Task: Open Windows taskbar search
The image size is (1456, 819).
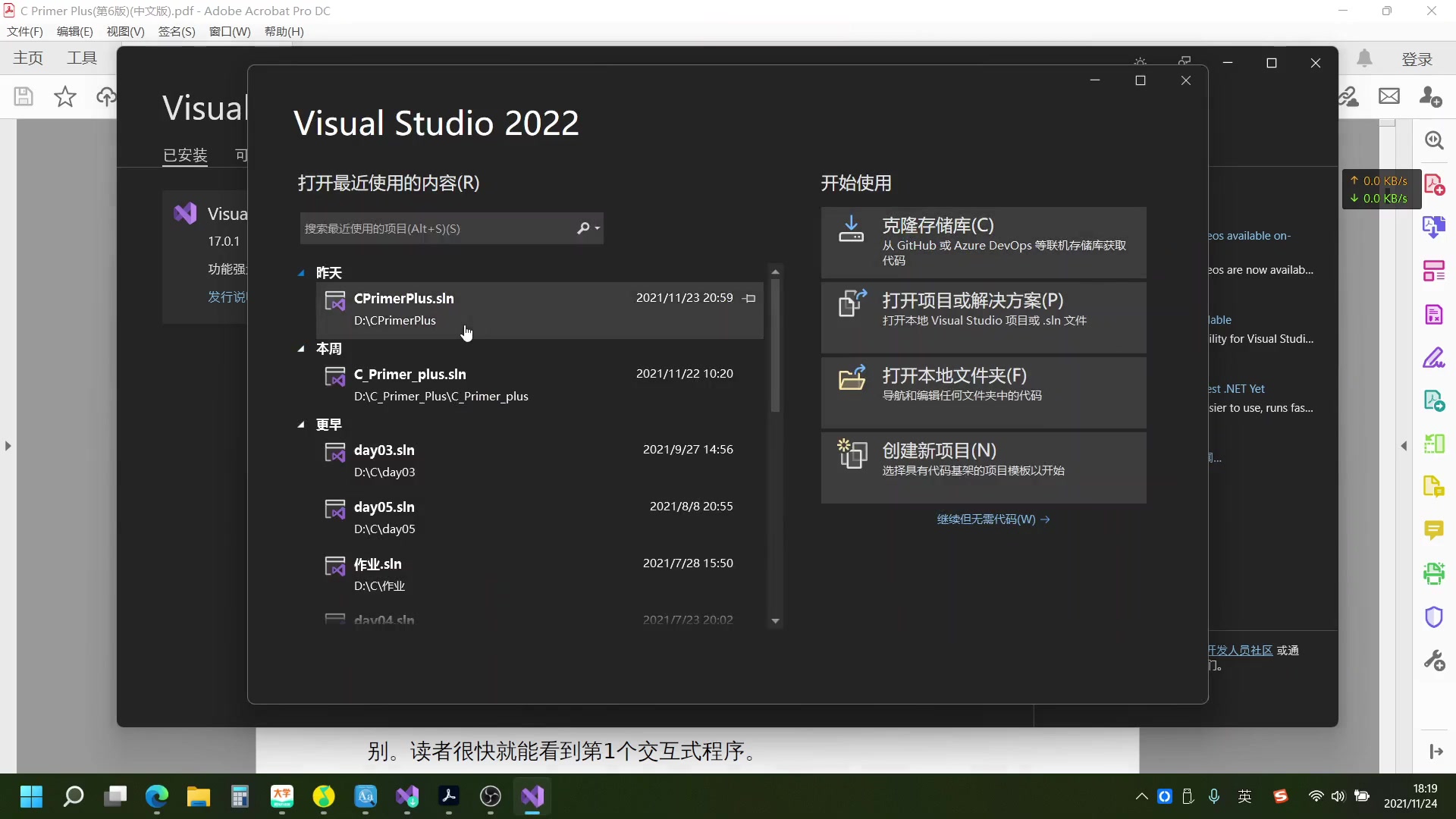Action: pyautogui.click(x=74, y=796)
